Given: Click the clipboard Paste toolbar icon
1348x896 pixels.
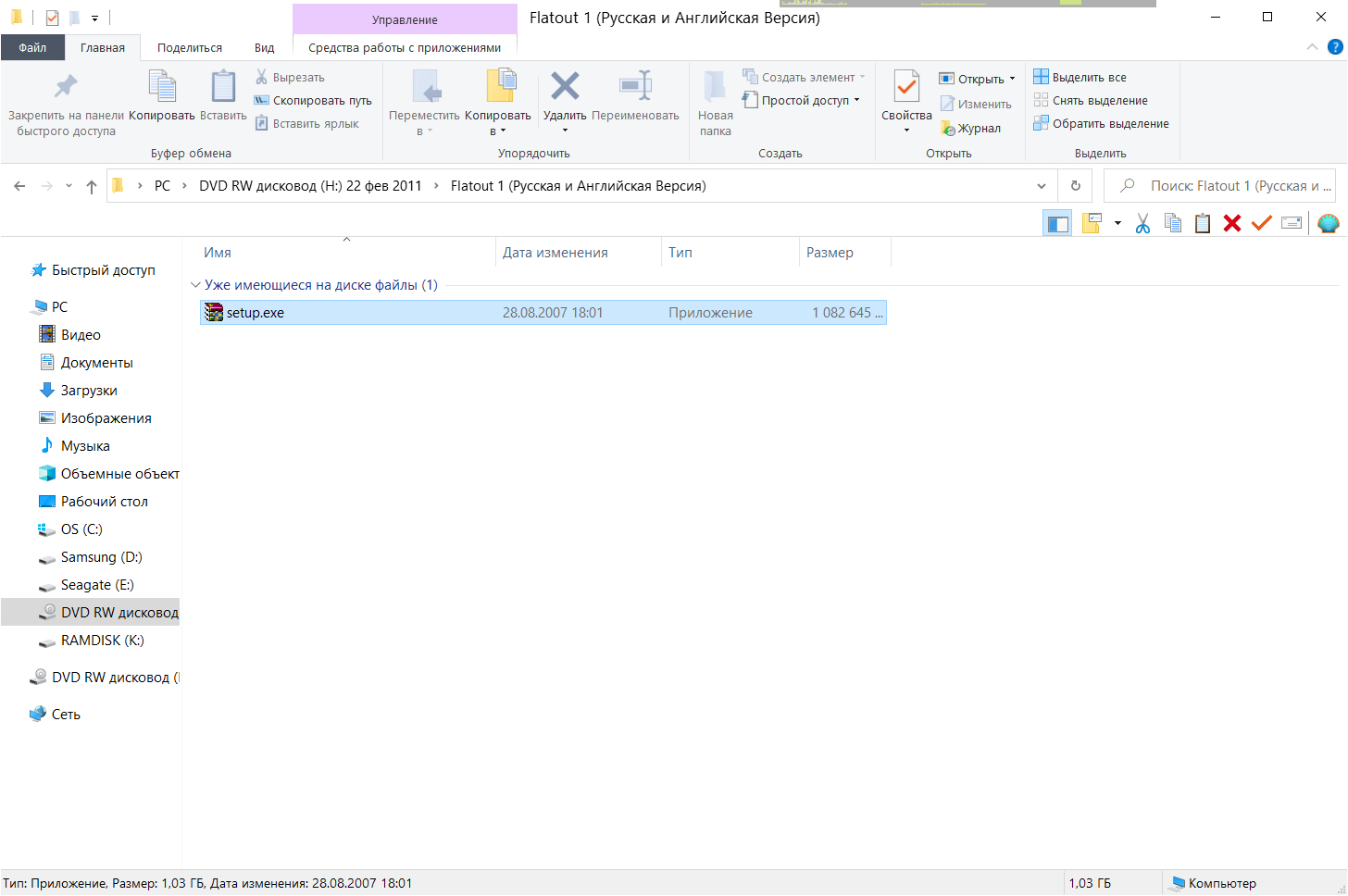Looking at the screenshot, I should (x=1203, y=223).
